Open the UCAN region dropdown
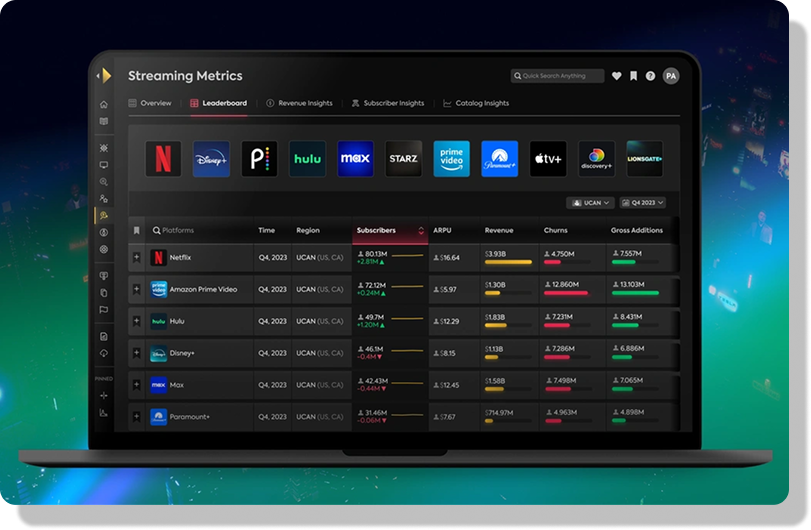Image resolution: width=811 pixels, height=530 pixels. pos(590,203)
